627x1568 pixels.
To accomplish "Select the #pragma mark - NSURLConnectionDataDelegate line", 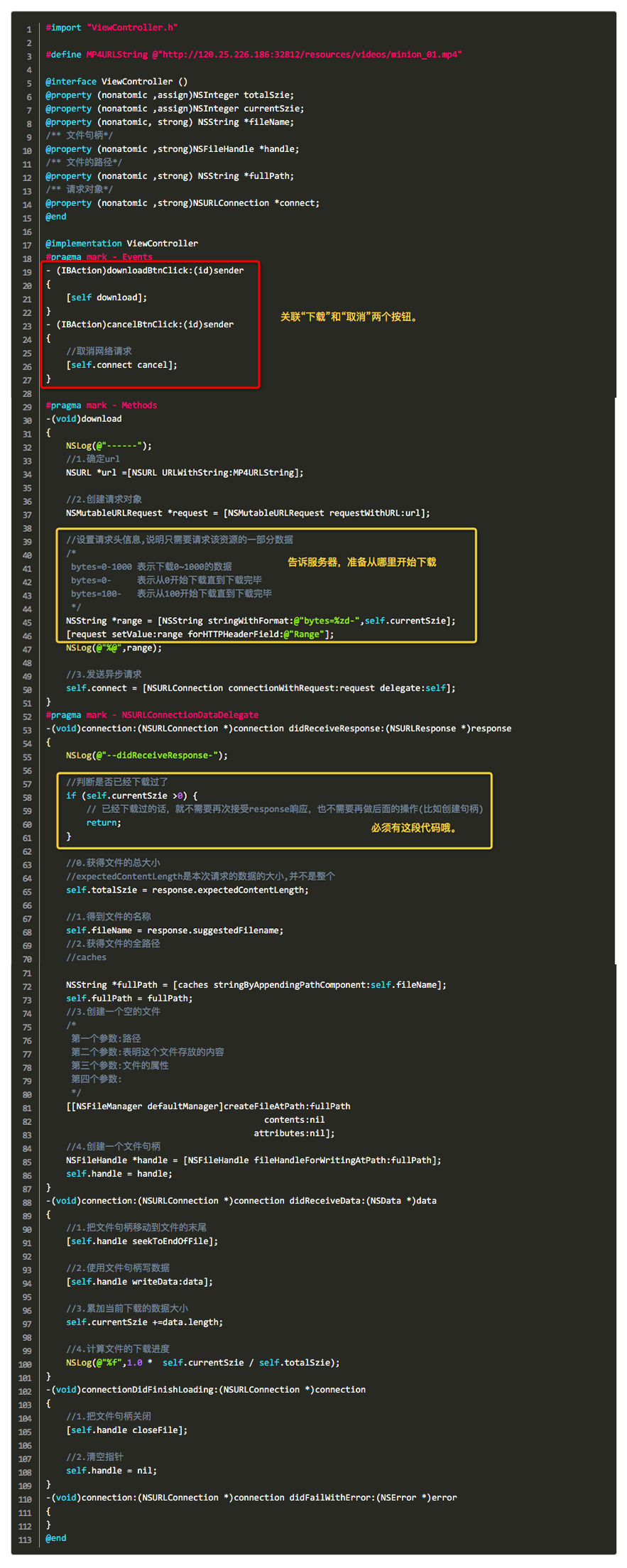I will coord(152,715).
